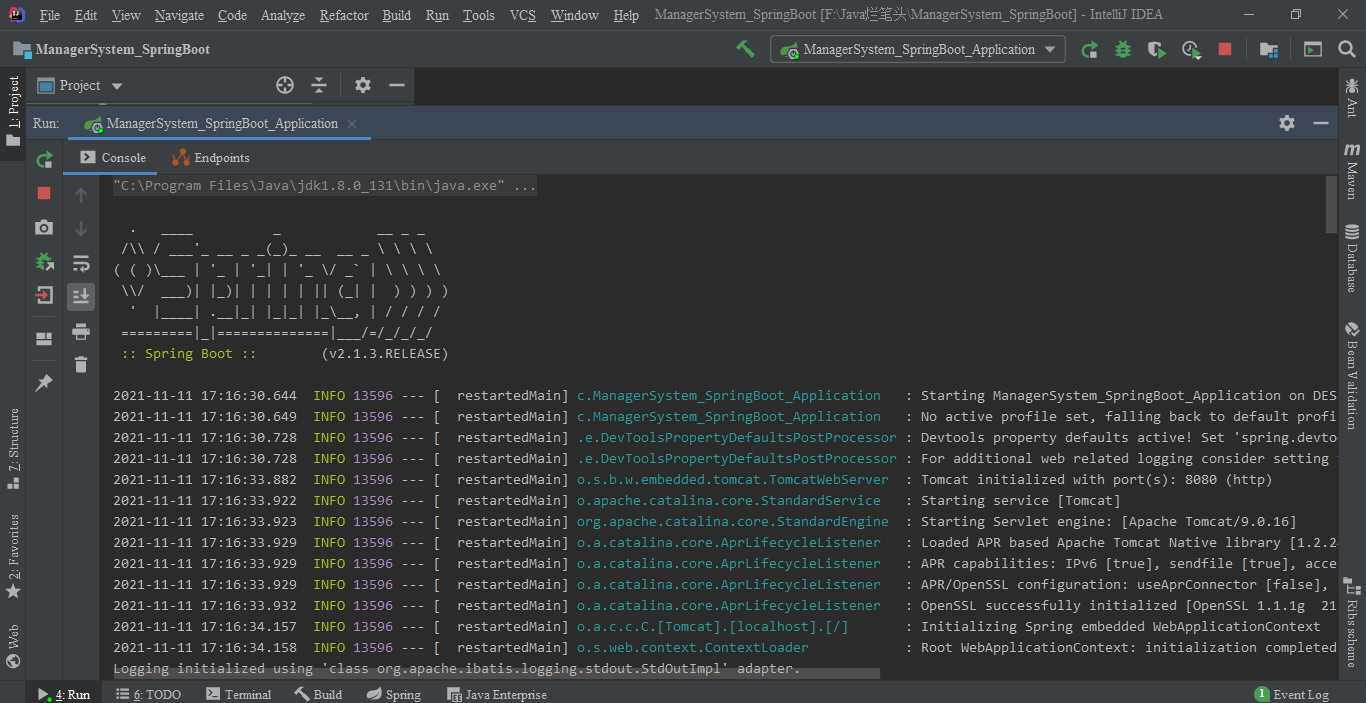
Task: Open the Tools menu
Action: 479,15
